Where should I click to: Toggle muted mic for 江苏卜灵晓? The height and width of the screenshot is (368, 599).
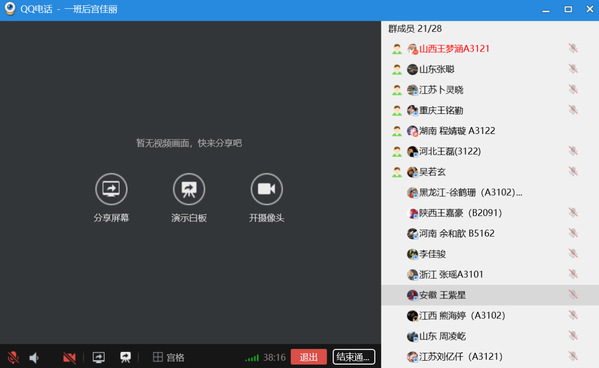[573, 89]
